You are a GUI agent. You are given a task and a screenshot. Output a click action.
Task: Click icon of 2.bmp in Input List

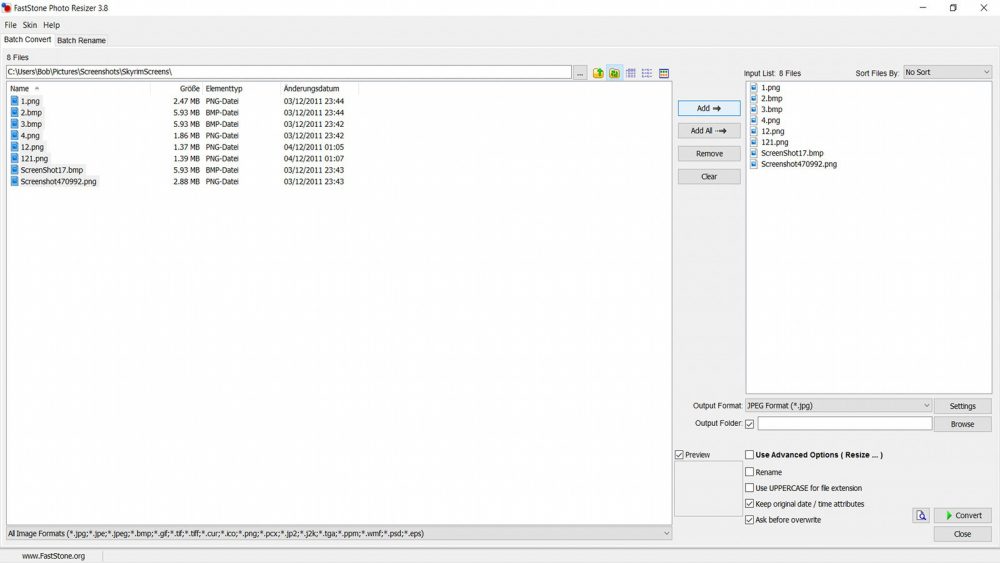click(x=754, y=98)
